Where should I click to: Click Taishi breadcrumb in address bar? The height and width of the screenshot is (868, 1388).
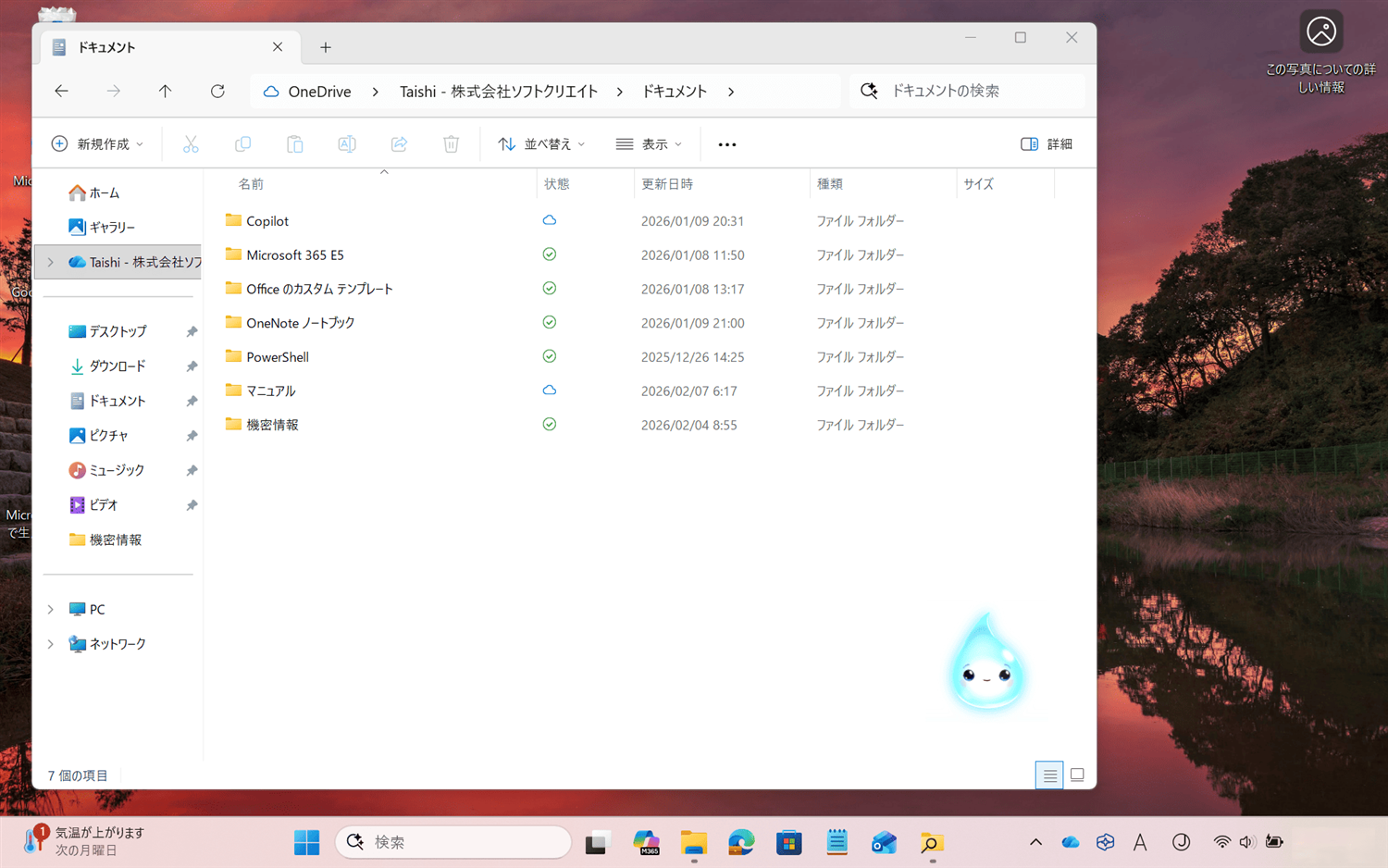(498, 92)
